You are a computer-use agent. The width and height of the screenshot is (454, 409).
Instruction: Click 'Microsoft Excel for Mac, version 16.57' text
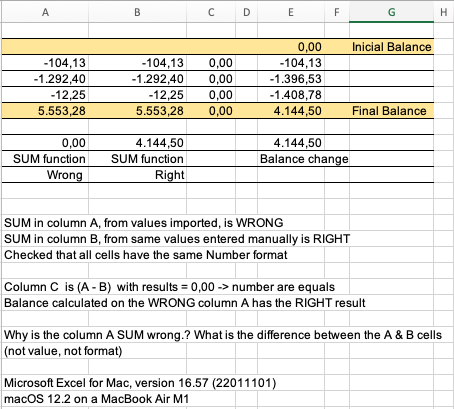[x=140, y=383]
